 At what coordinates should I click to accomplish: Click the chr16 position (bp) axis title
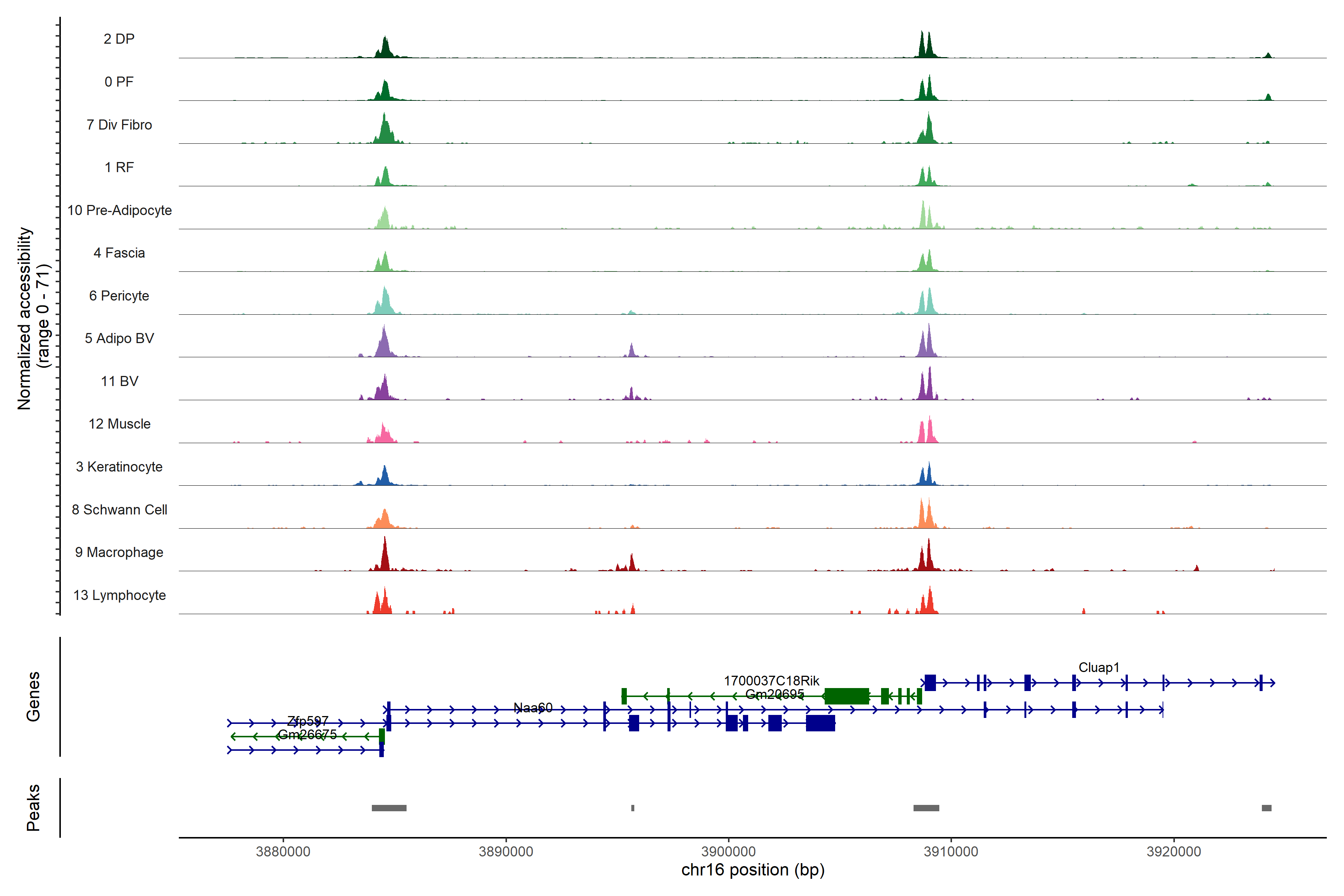753,870
